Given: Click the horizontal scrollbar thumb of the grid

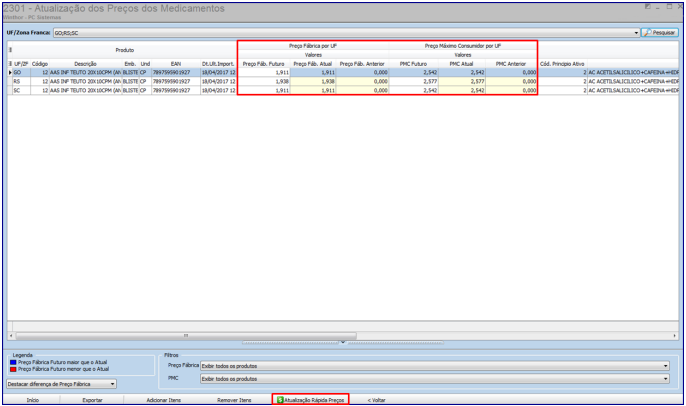Looking at the screenshot, I should pos(186,336).
